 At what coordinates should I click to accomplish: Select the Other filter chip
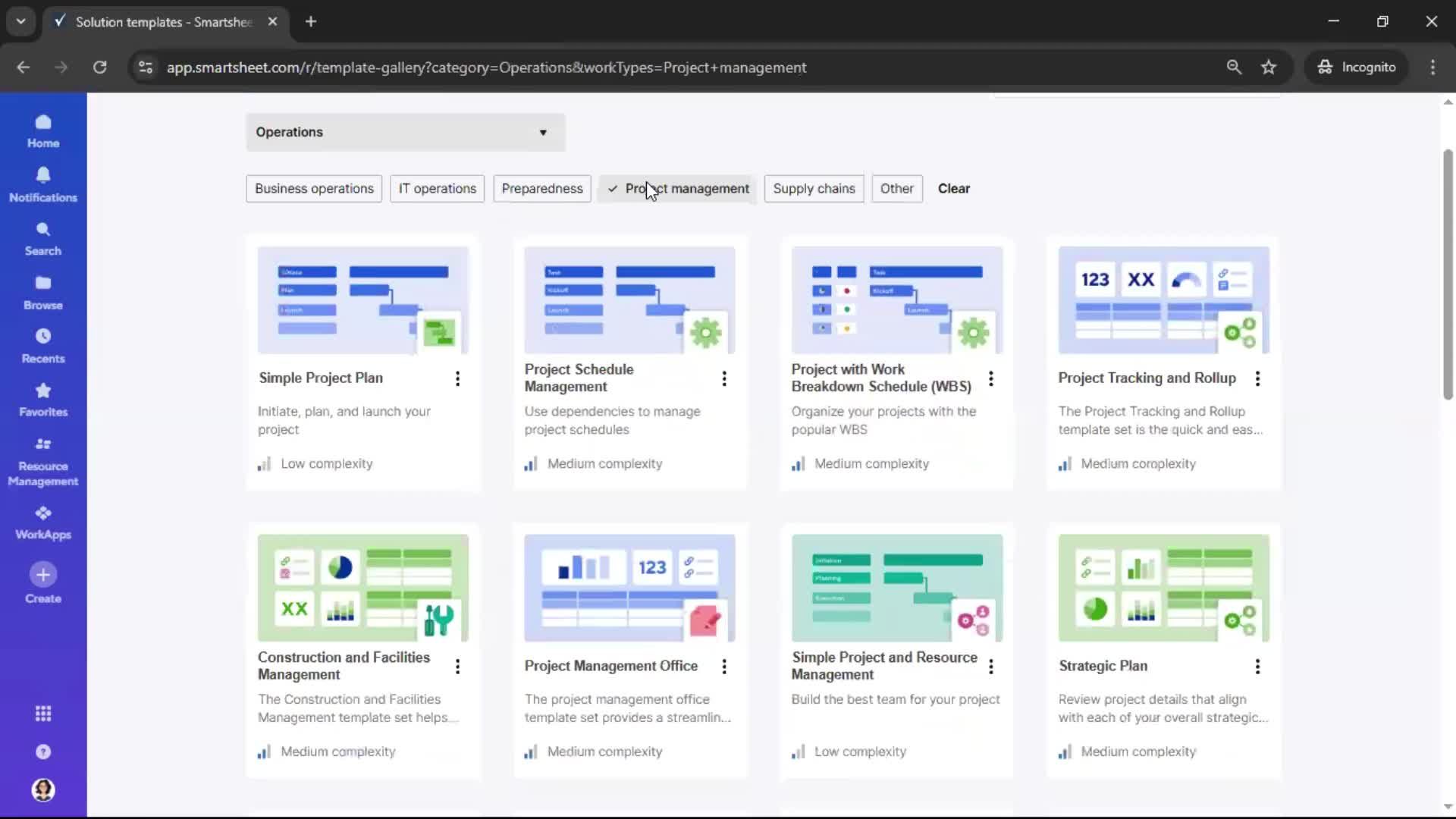point(896,188)
